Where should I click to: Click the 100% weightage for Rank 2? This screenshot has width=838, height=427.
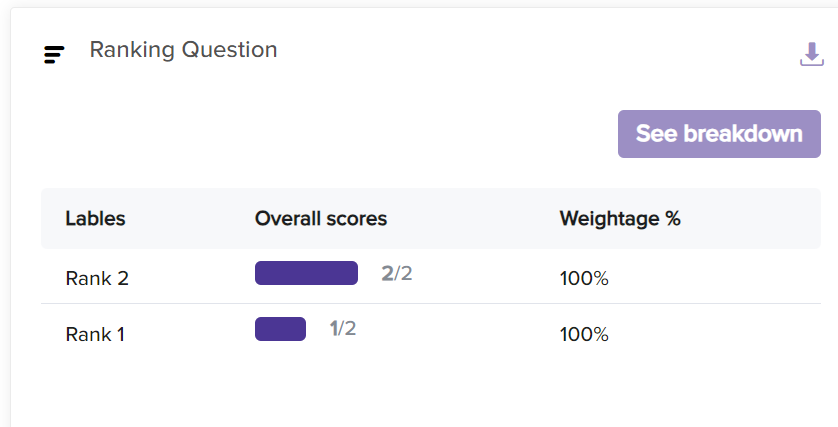point(584,278)
